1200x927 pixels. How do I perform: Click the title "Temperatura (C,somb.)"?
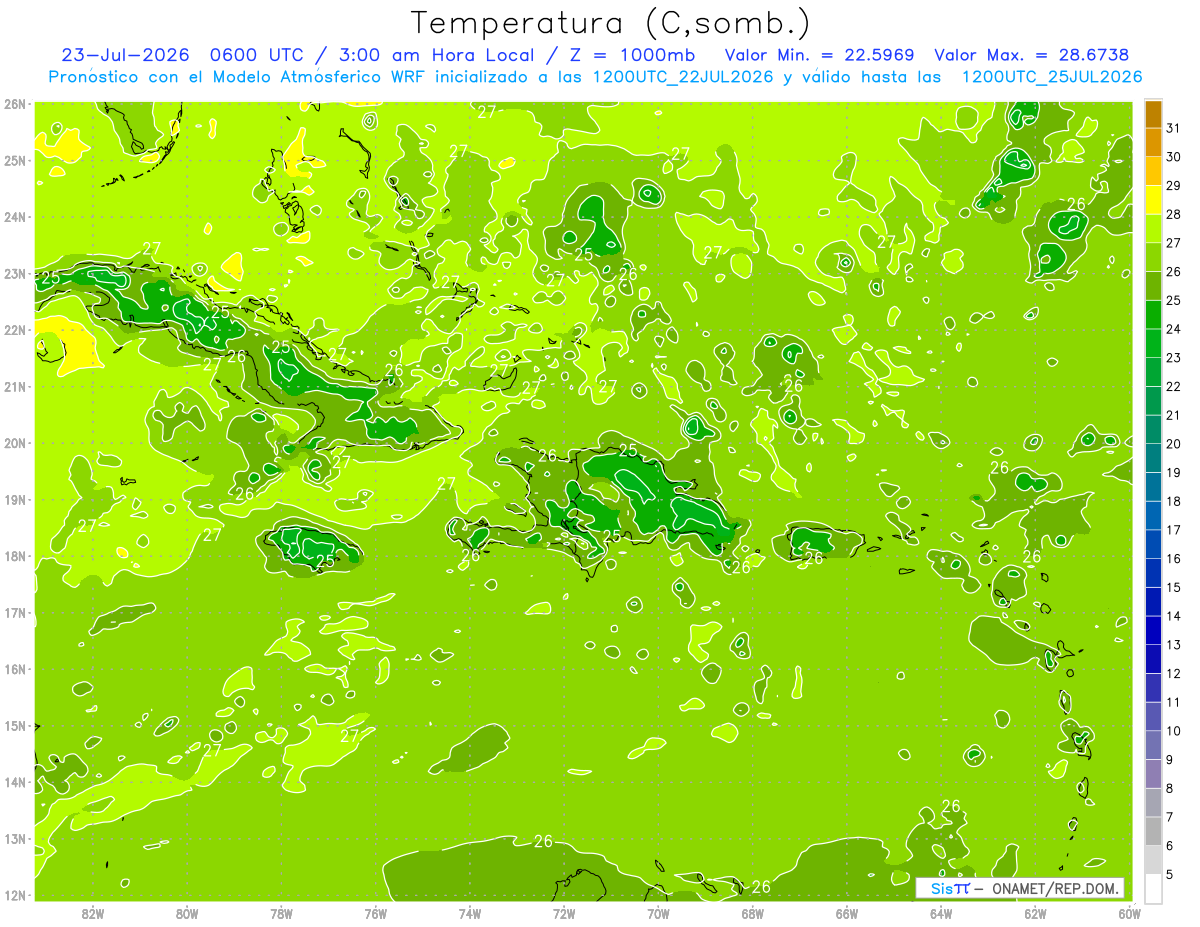click(611, 23)
